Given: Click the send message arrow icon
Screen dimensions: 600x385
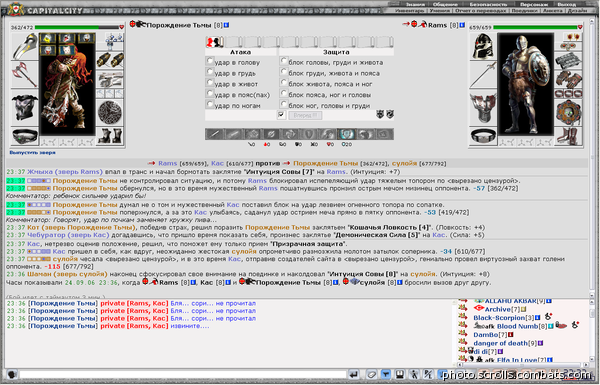Looking at the screenshot, I should (x=354, y=375).
